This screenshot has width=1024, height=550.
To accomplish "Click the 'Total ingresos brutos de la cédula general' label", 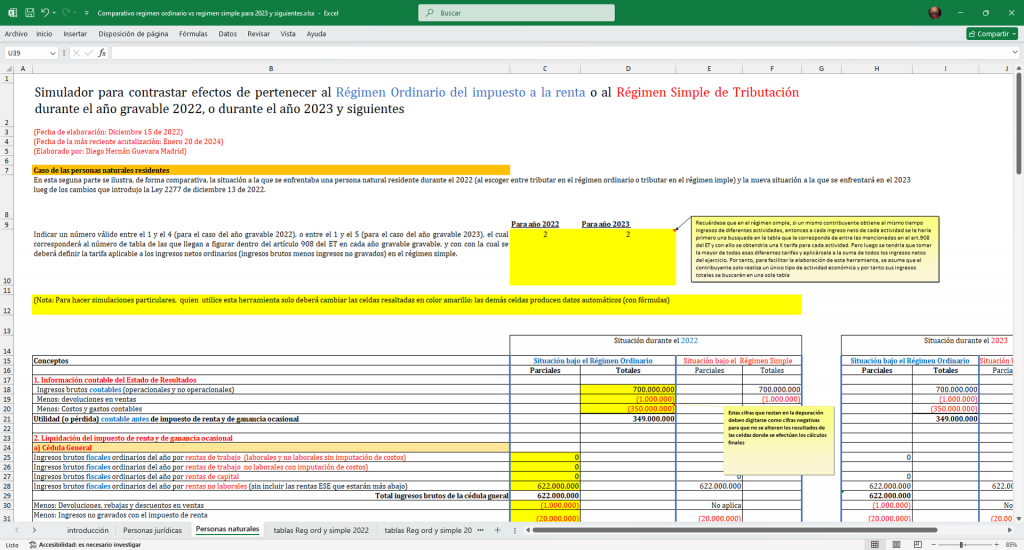I will coord(441,496).
